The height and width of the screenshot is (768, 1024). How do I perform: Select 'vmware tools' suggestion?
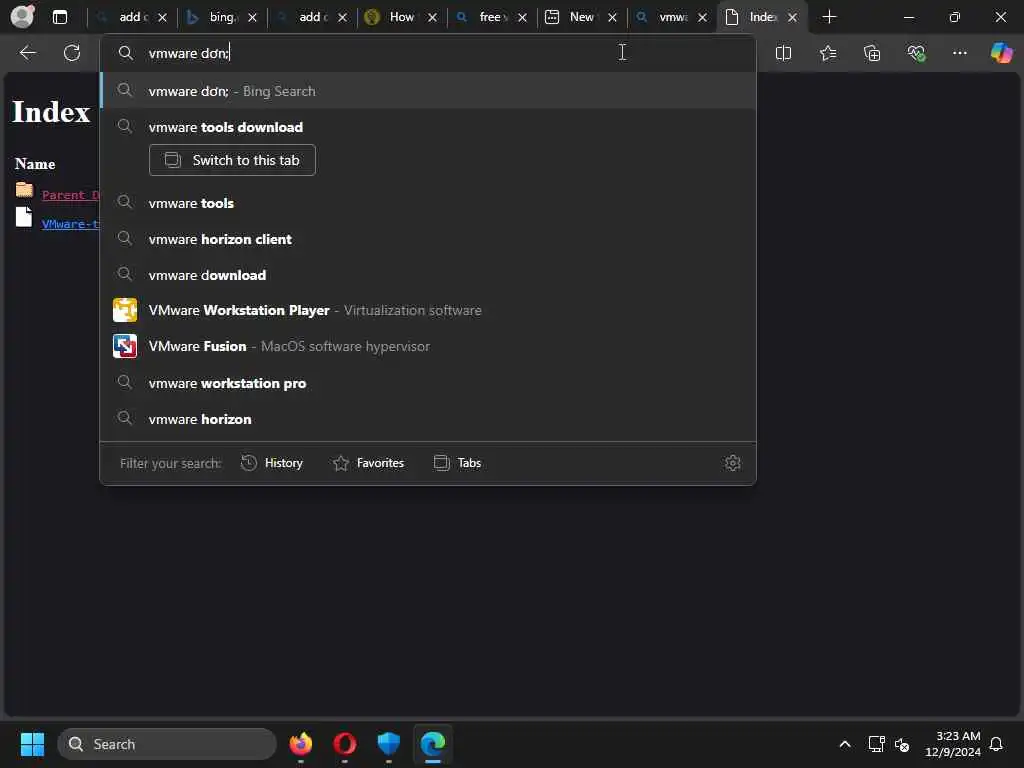click(x=428, y=203)
